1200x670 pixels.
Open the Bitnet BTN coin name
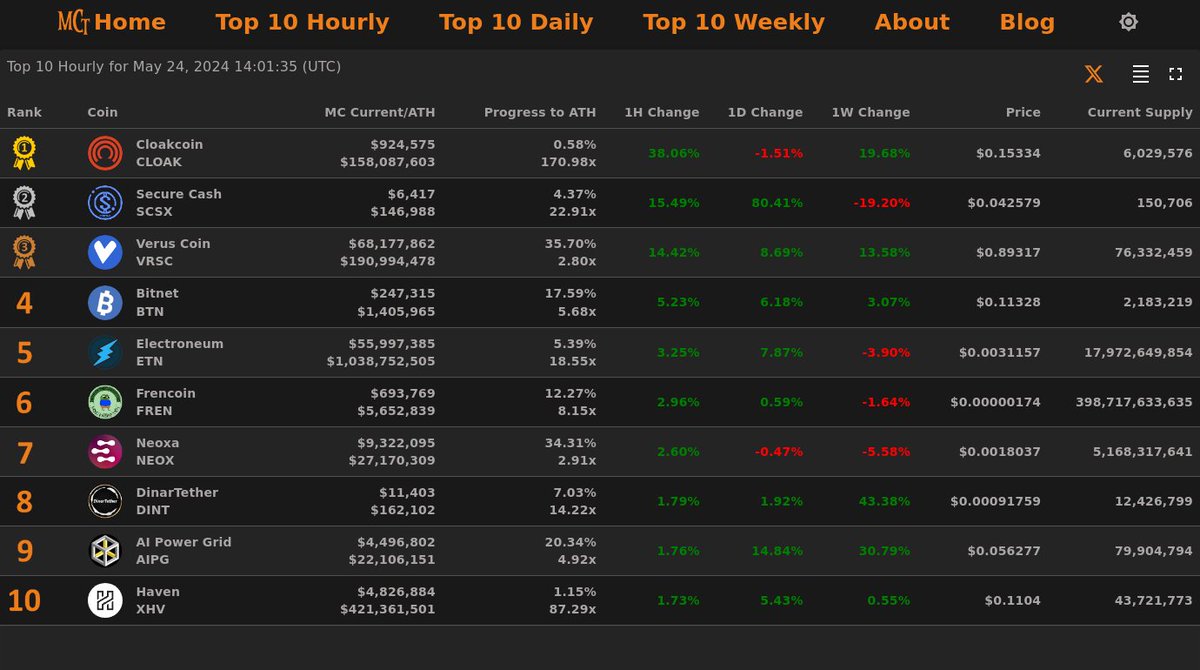tap(157, 303)
